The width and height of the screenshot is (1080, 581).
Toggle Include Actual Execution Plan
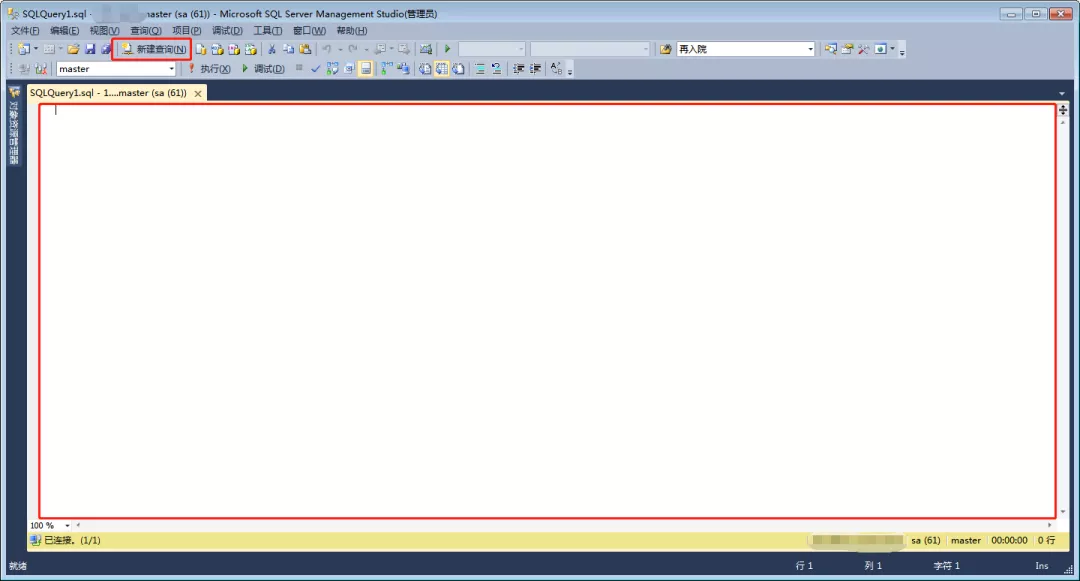point(387,69)
